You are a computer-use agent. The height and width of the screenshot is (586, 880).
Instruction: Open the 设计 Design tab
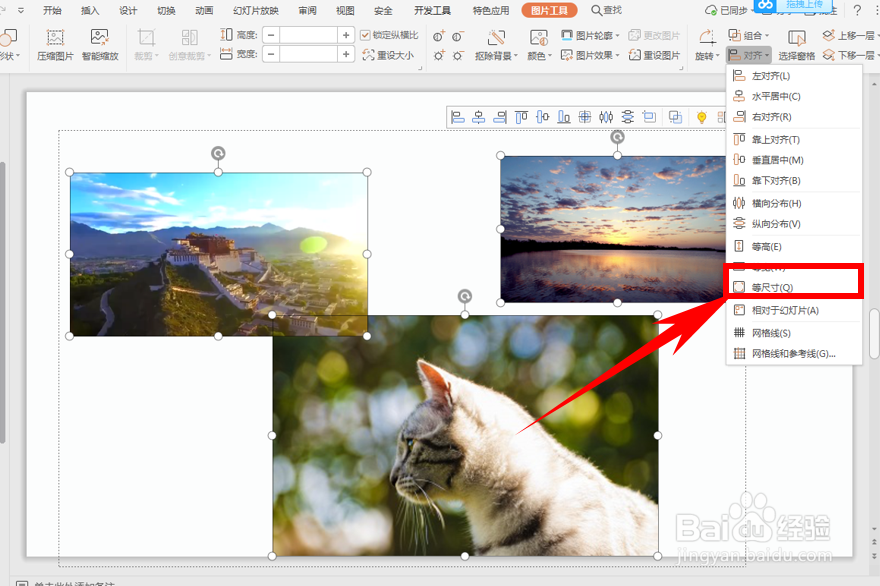coord(128,10)
